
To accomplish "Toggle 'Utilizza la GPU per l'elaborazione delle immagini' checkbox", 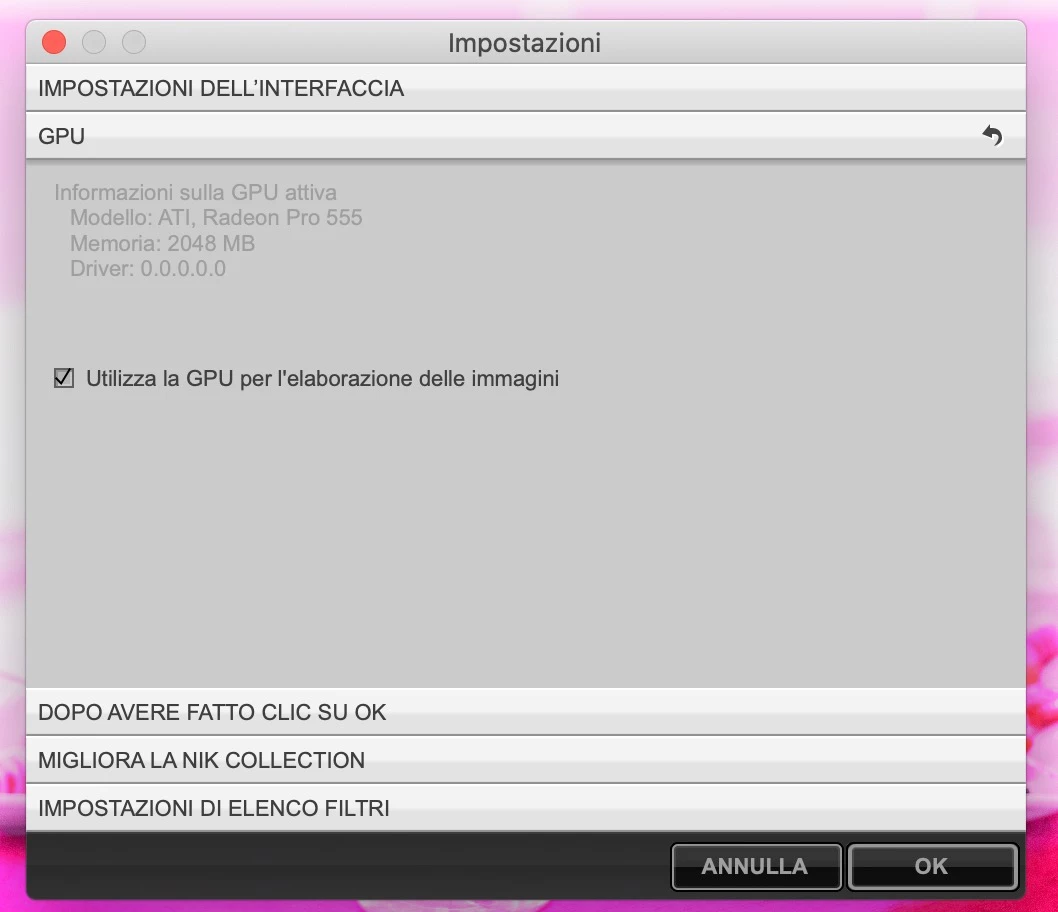I will click(x=64, y=378).
